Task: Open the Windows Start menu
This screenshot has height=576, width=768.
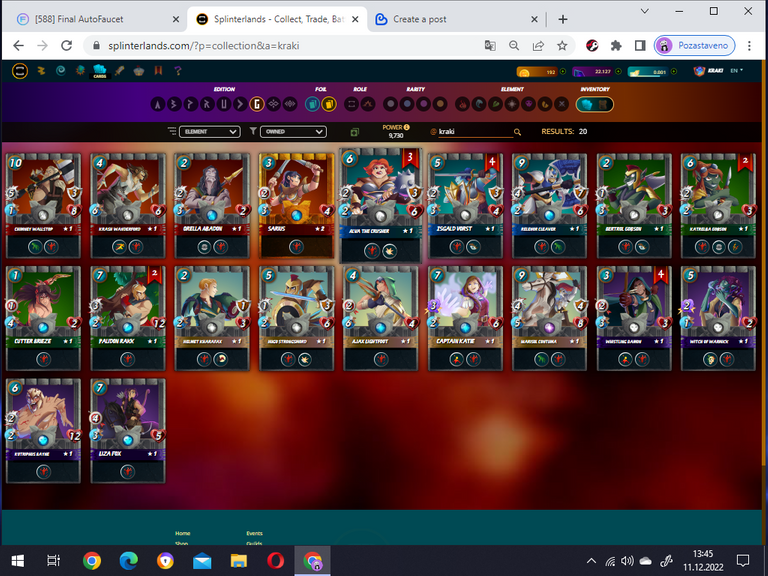Action: click(x=18, y=560)
